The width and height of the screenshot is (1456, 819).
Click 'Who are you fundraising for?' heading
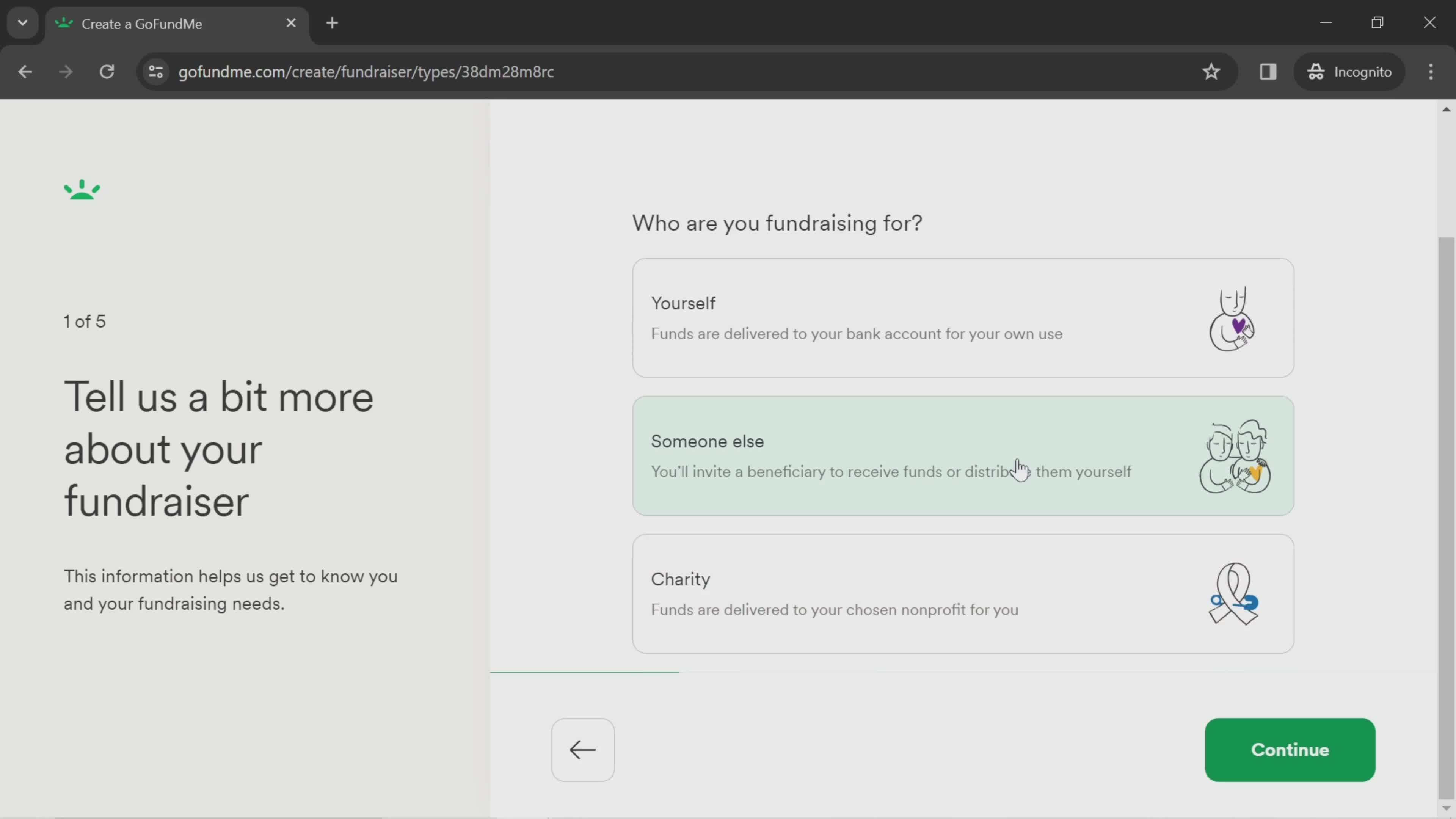coord(777,223)
